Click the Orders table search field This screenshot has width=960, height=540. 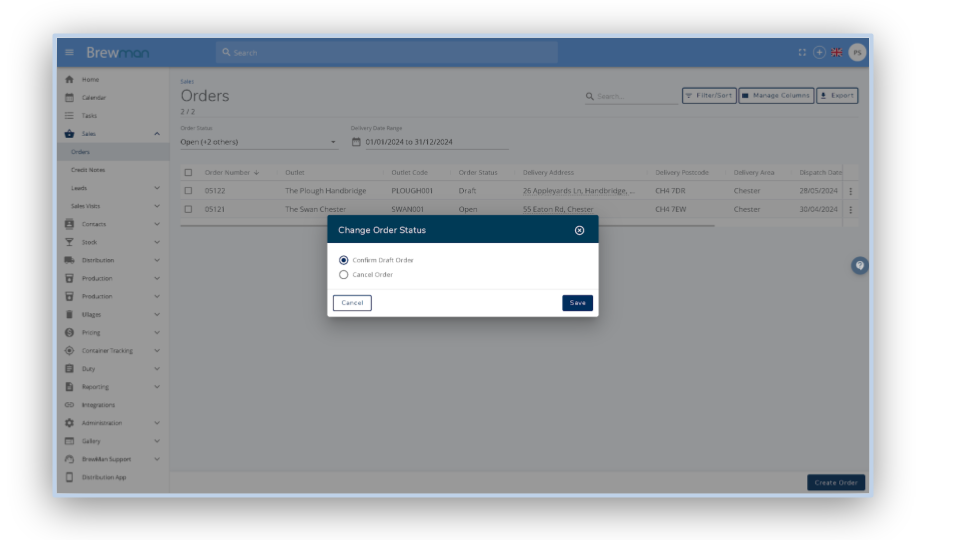coord(631,96)
